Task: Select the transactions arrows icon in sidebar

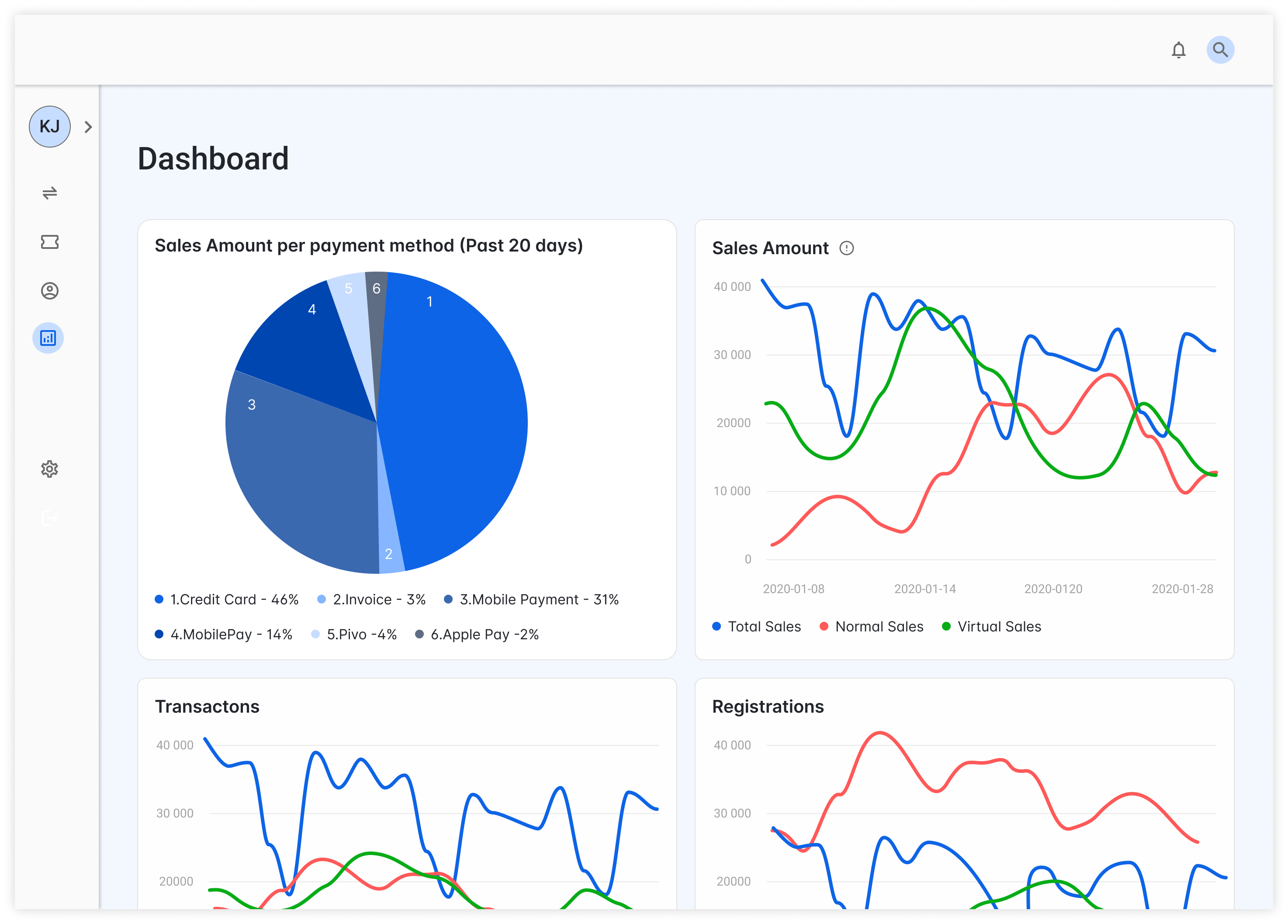Action: coord(50,193)
